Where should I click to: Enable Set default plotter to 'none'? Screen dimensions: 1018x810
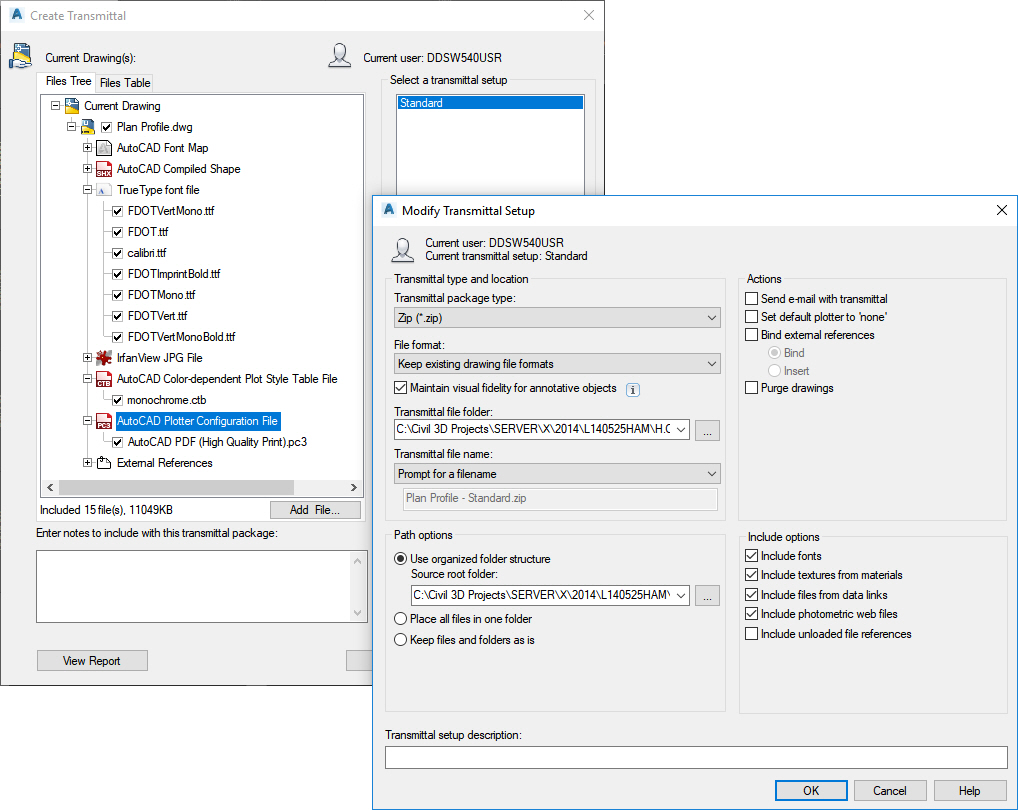coord(751,317)
